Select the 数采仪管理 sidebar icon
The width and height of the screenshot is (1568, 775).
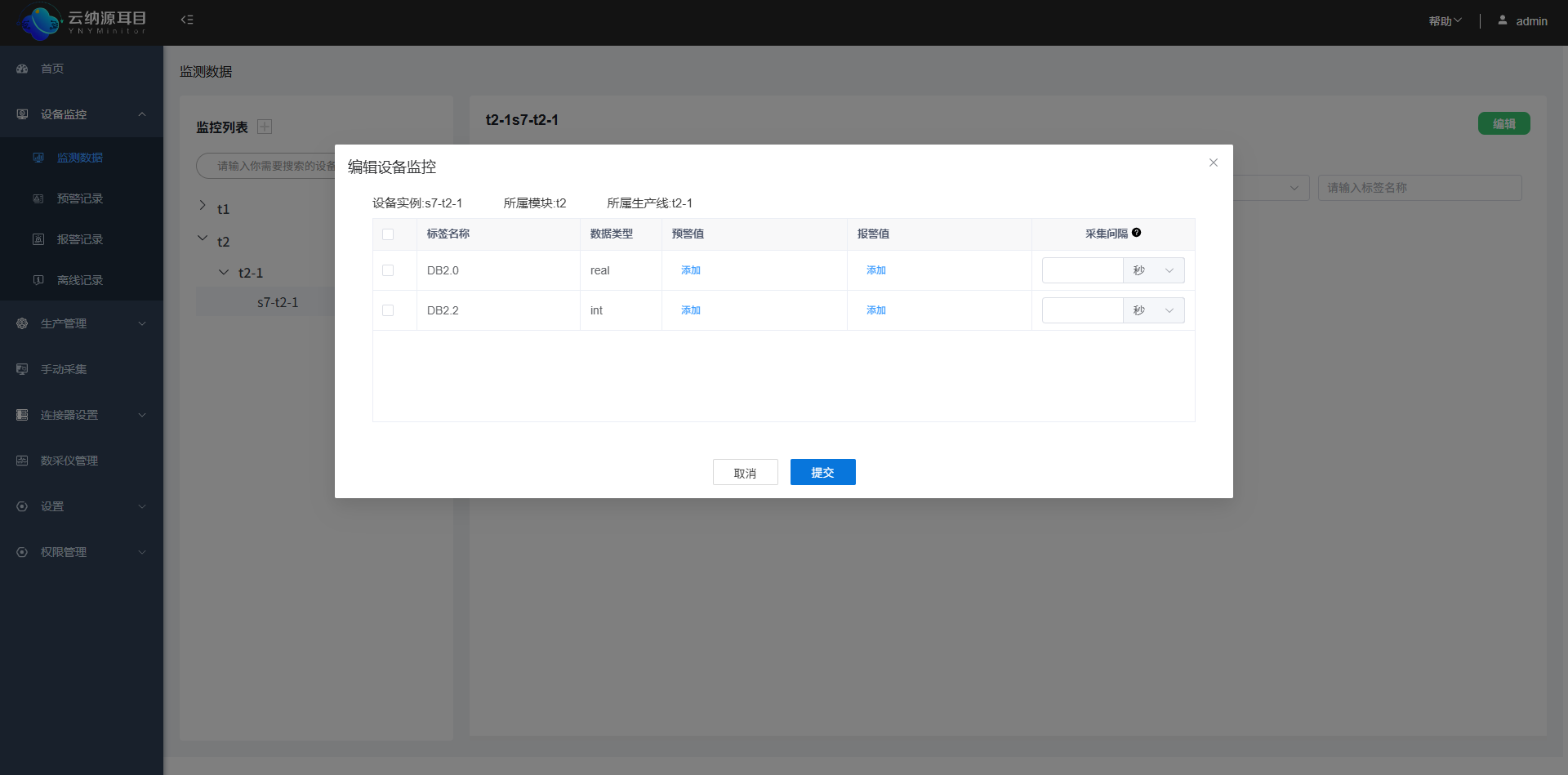click(x=21, y=460)
